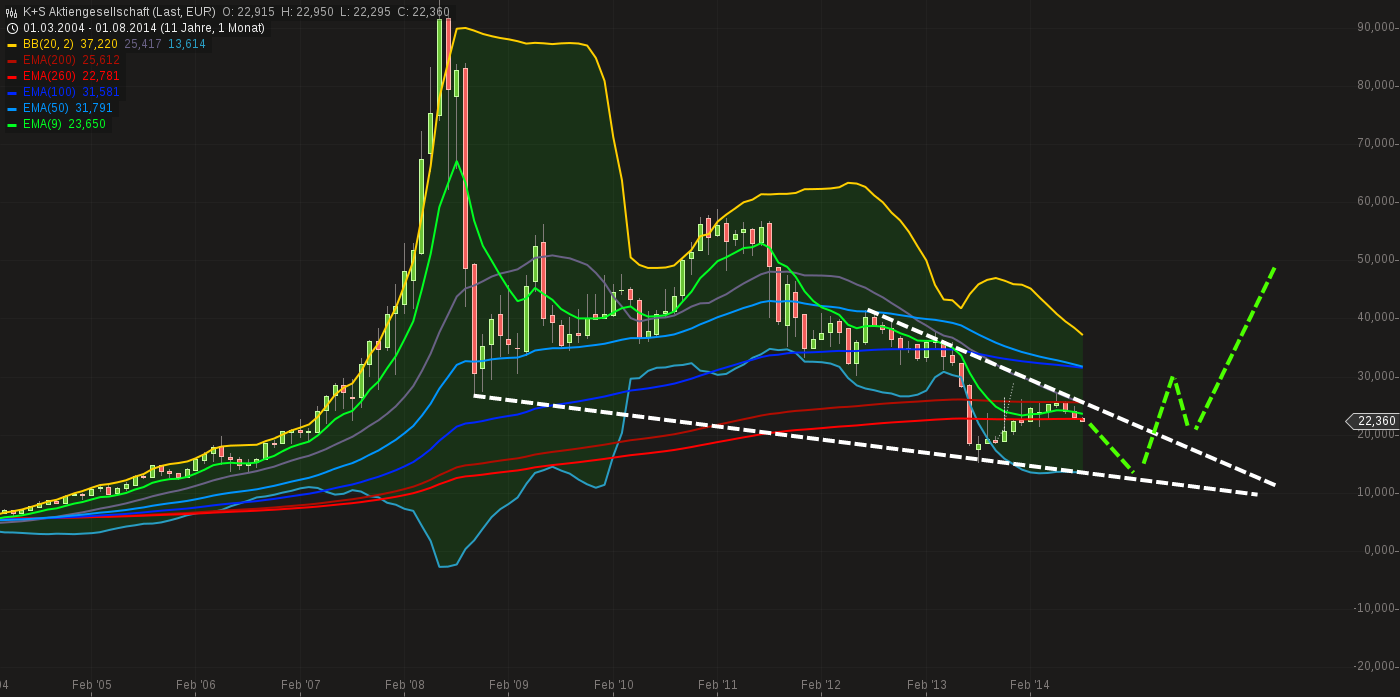This screenshot has height=697, width=1400.
Task: Click the 80,000 price axis label
Action: [x=1376, y=85]
